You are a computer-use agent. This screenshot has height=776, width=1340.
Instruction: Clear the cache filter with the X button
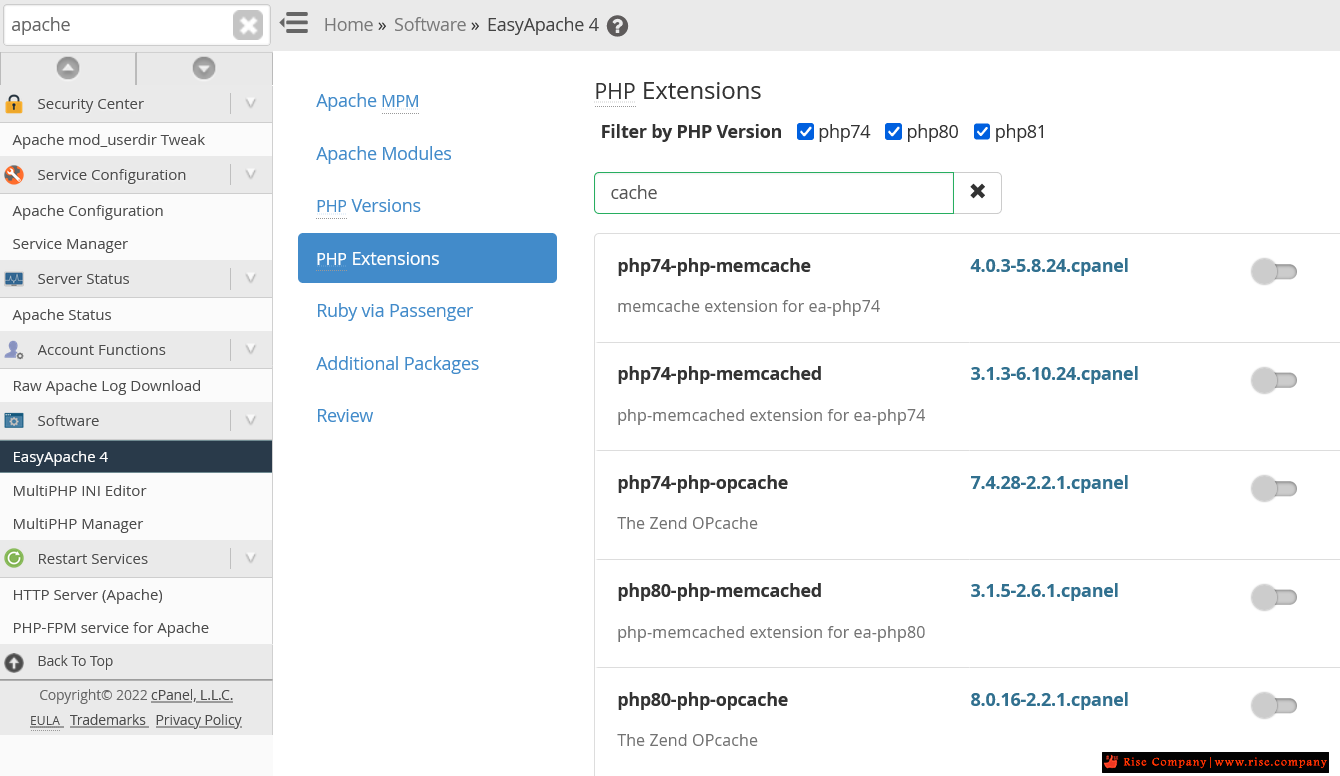[x=978, y=193]
